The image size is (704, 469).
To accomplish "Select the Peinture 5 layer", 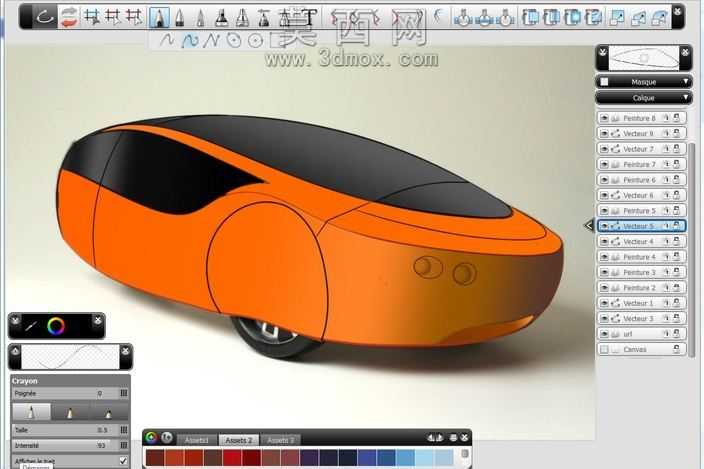I will tap(642, 210).
